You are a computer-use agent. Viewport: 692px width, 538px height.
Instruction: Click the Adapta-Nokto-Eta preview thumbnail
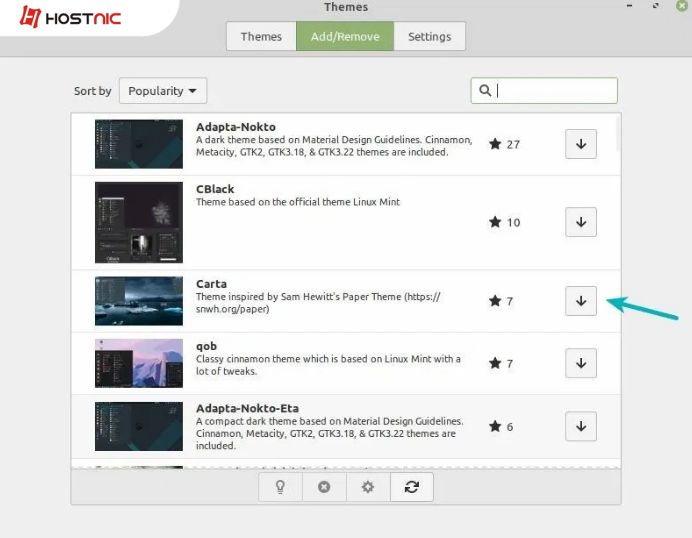(x=139, y=426)
